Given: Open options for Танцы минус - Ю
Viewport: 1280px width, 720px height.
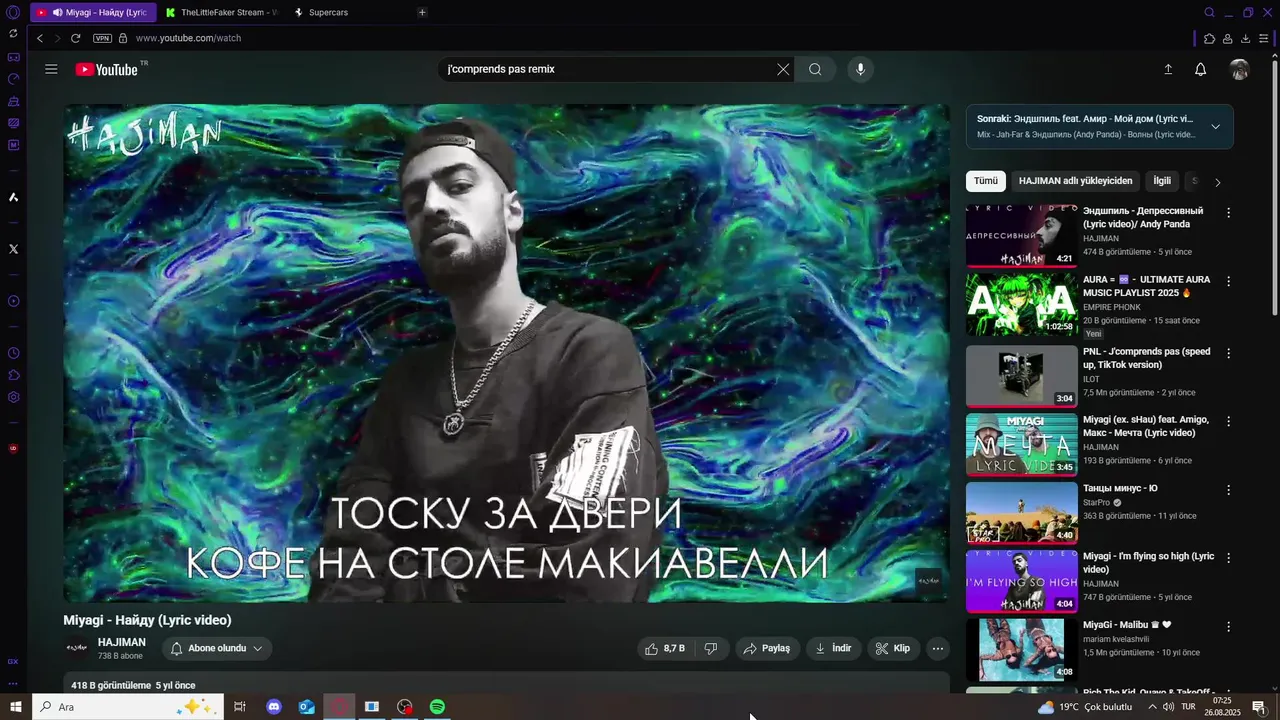Looking at the screenshot, I should [x=1228, y=490].
